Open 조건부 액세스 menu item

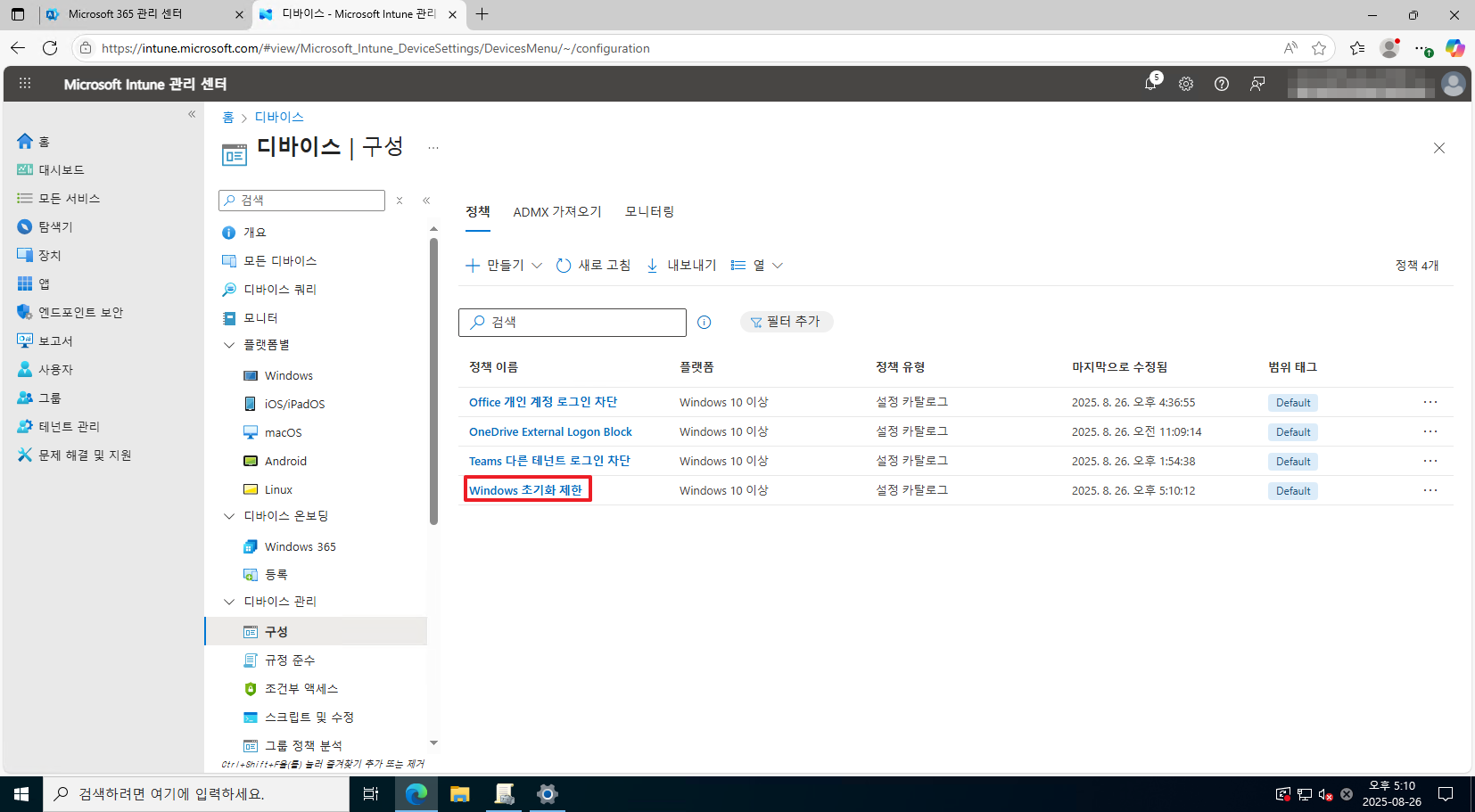[x=301, y=688]
